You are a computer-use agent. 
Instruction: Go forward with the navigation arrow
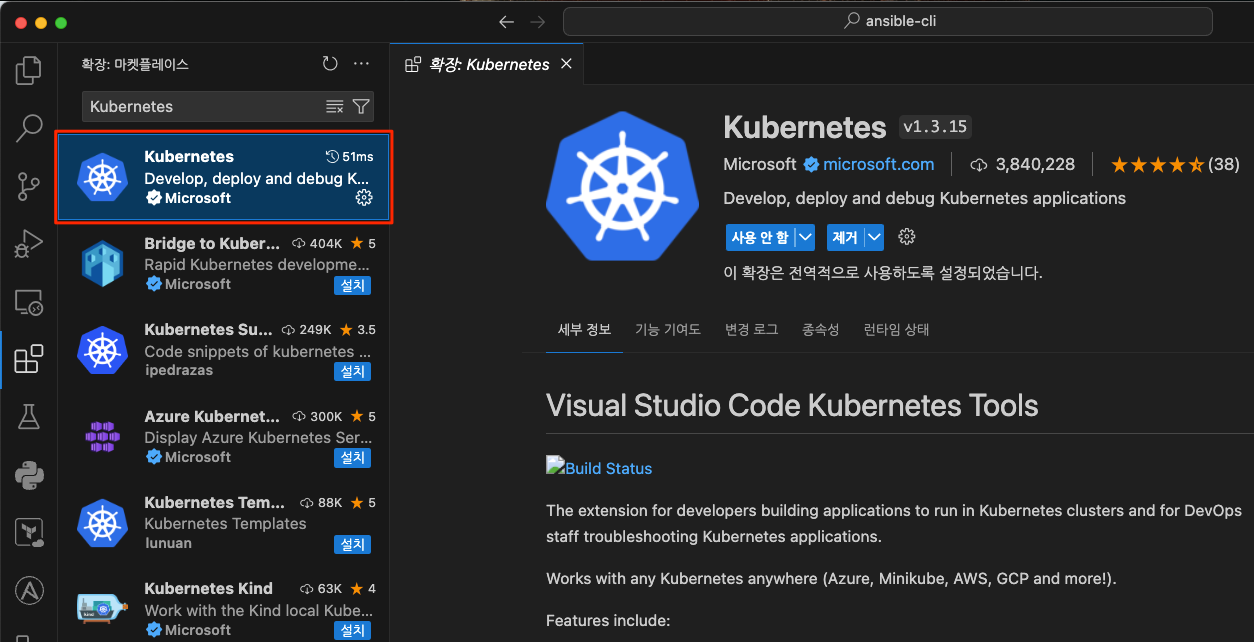[538, 21]
